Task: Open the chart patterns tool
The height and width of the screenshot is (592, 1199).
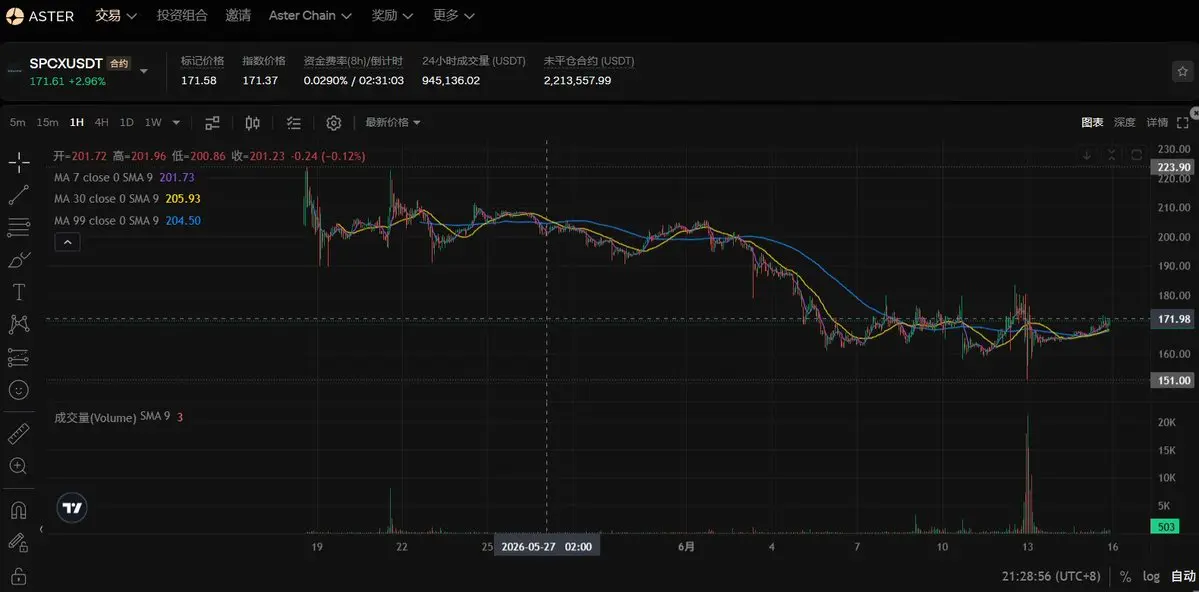Action: click(18, 324)
